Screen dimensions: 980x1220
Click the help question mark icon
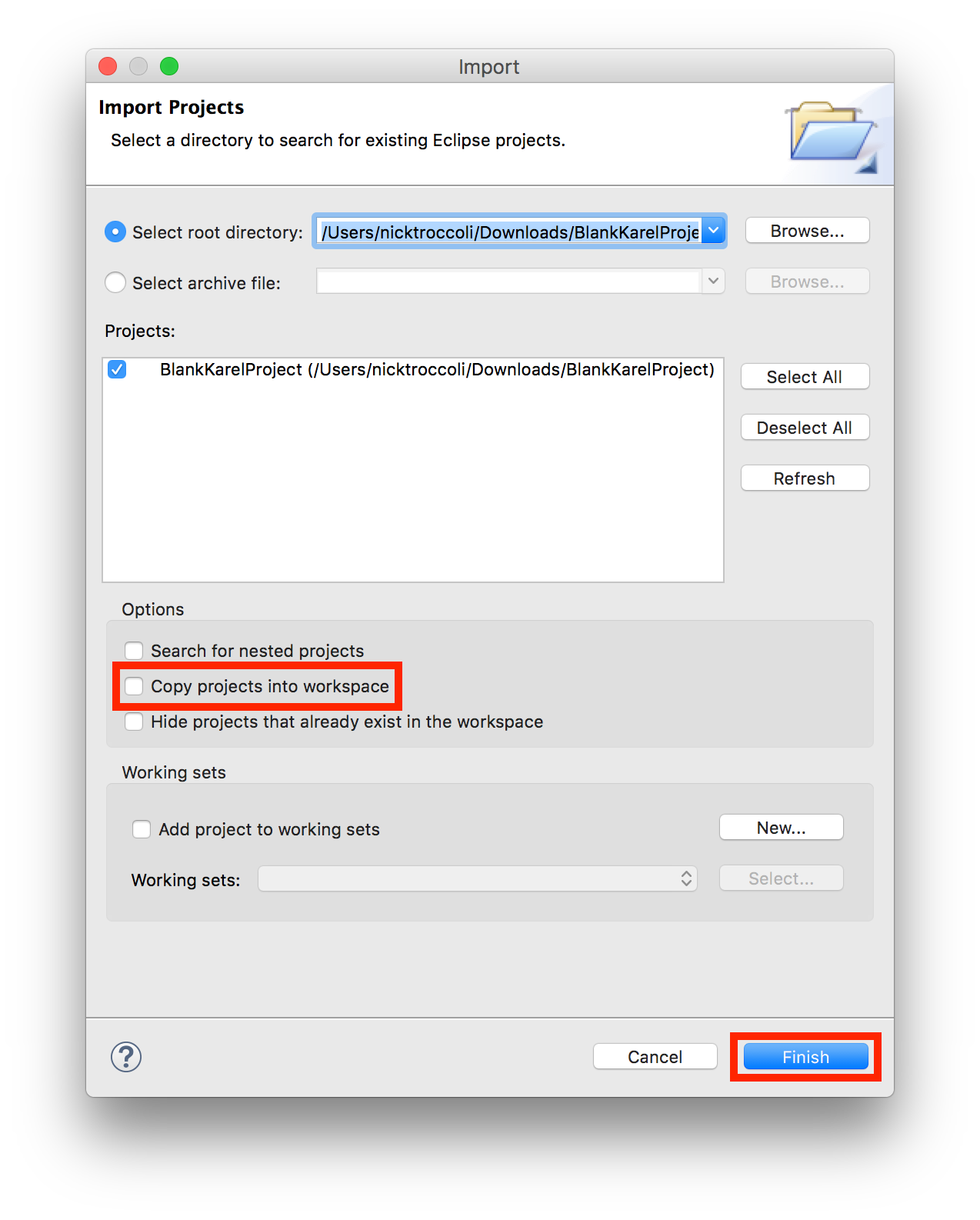click(x=126, y=1057)
